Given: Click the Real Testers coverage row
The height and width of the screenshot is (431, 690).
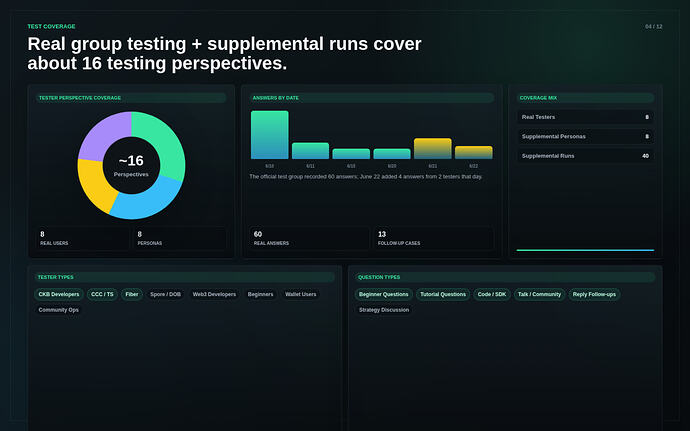Looking at the screenshot, I should [585, 117].
